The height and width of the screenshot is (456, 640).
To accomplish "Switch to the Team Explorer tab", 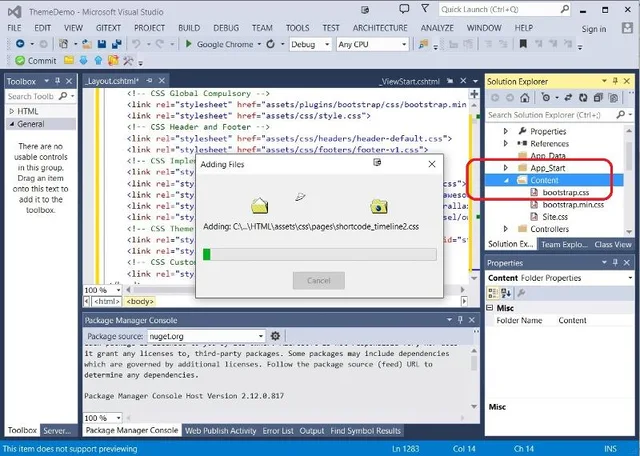I will point(564,244).
